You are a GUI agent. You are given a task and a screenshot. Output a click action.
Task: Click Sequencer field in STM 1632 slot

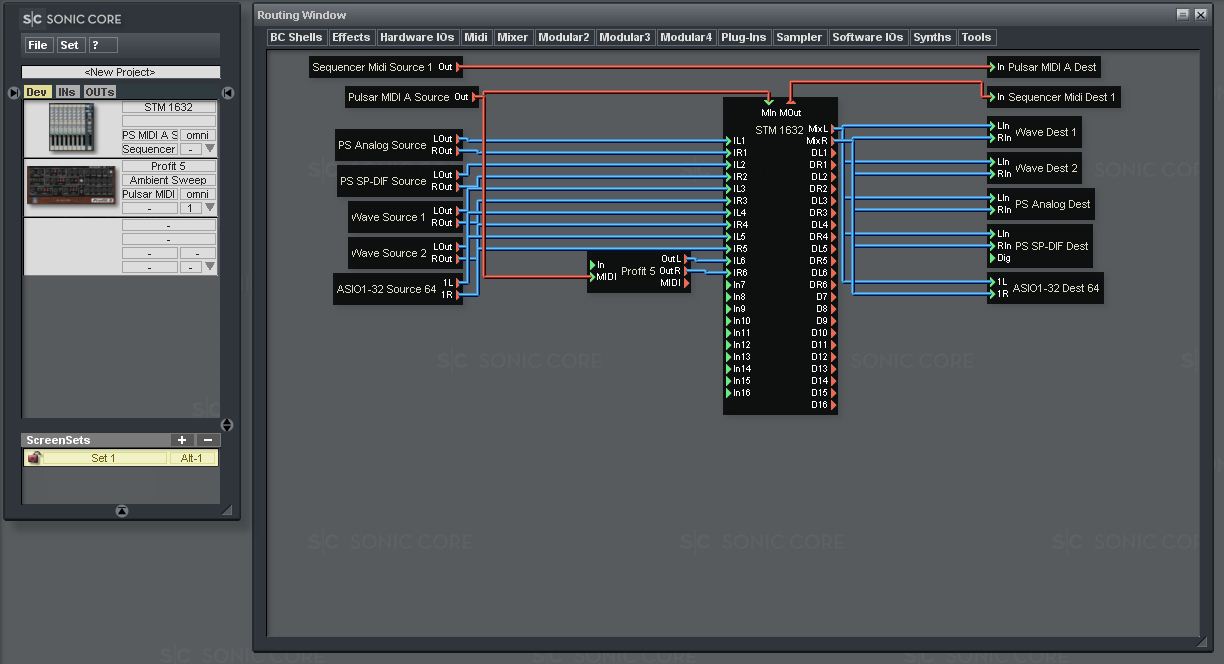click(150, 149)
